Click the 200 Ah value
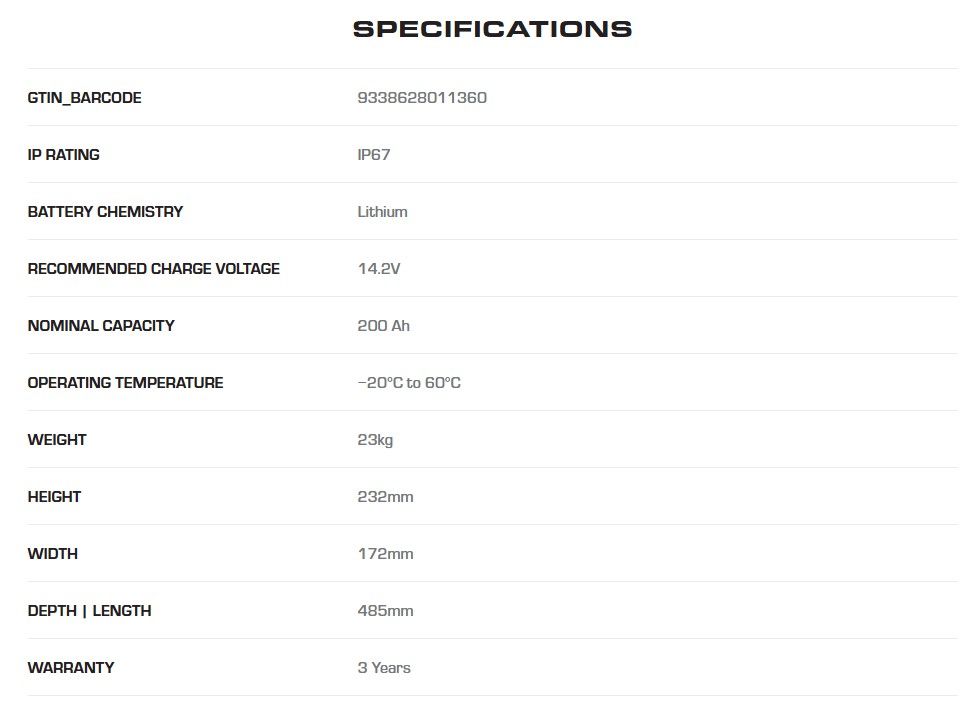Screen dimensions: 962x708 pyautogui.click(x=383, y=326)
